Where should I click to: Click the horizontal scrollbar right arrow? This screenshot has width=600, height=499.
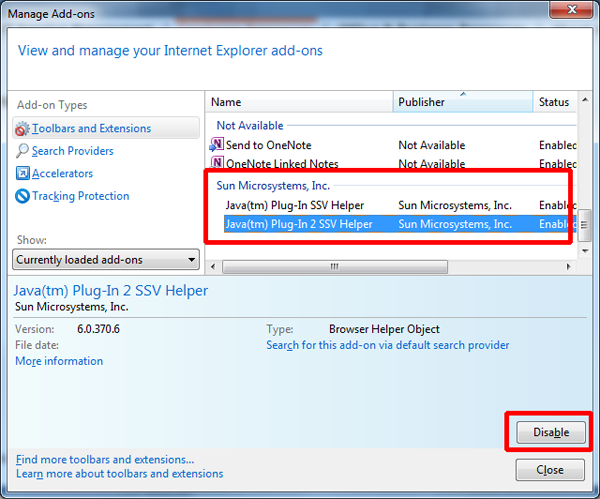tap(569, 266)
